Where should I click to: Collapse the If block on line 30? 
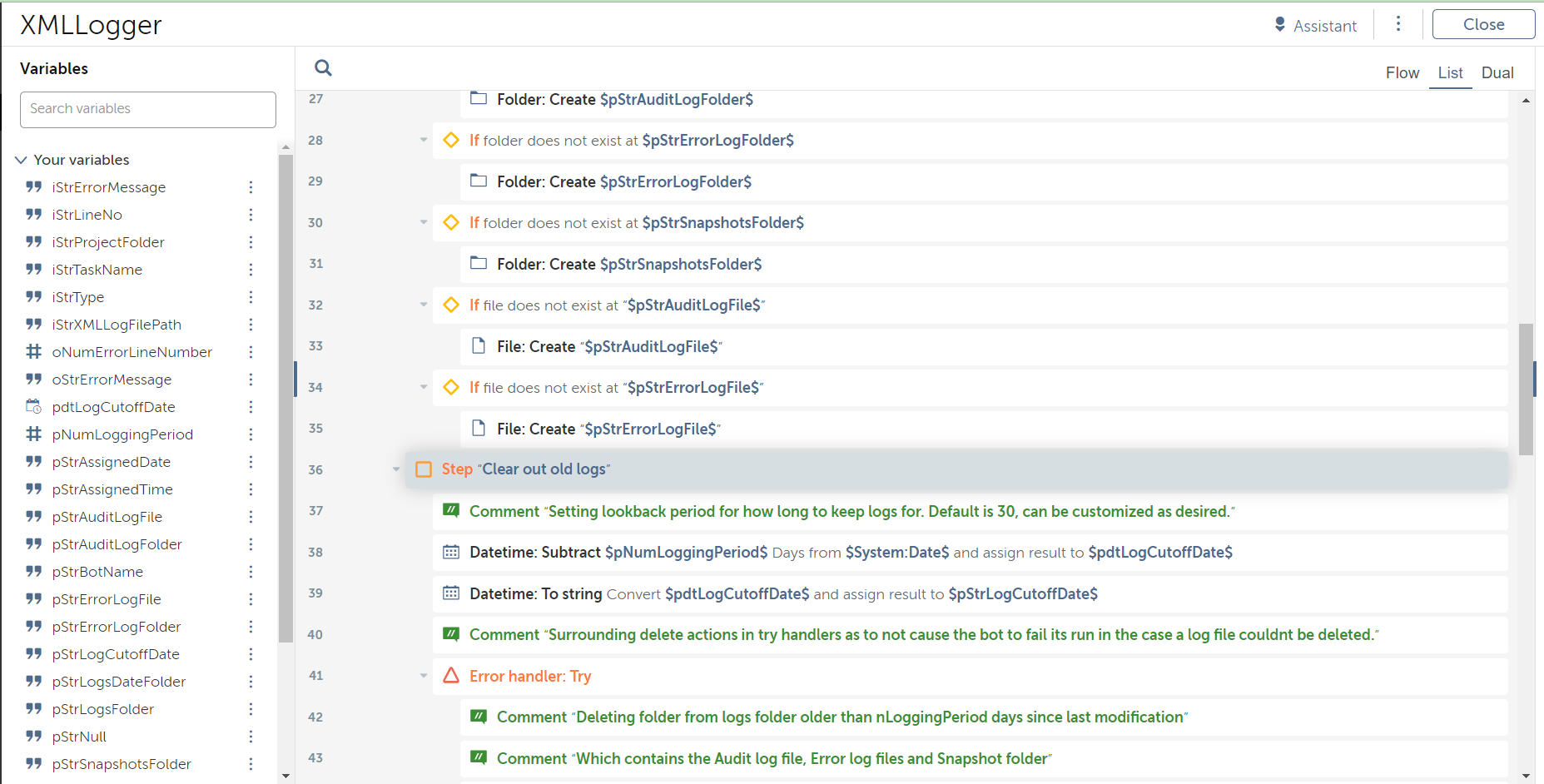pyautogui.click(x=424, y=222)
